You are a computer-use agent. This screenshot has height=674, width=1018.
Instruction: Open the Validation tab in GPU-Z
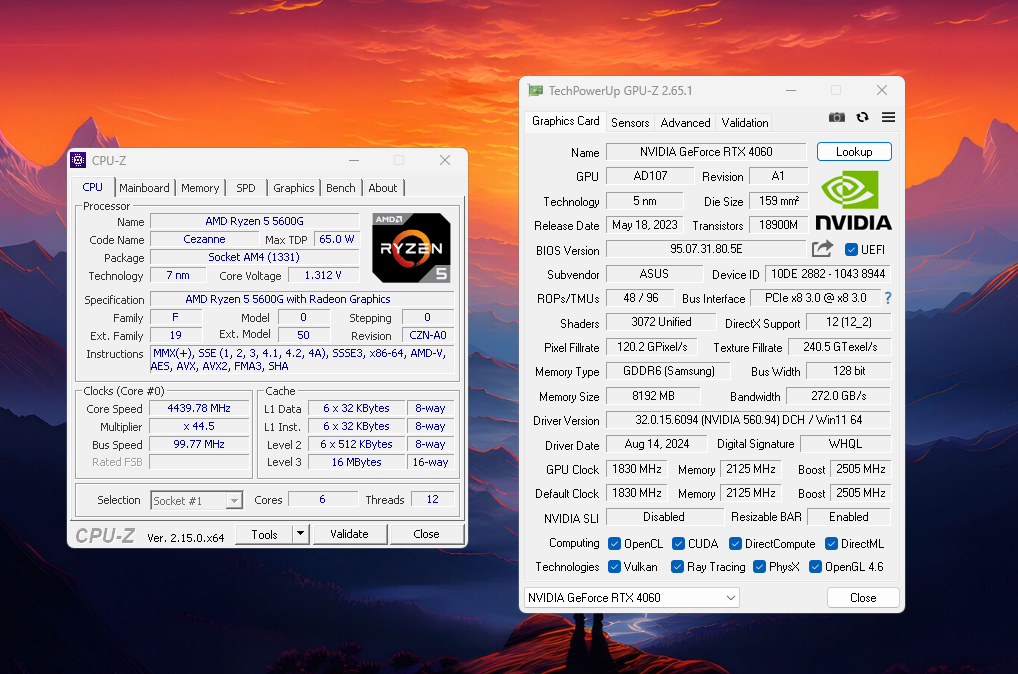(745, 123)
